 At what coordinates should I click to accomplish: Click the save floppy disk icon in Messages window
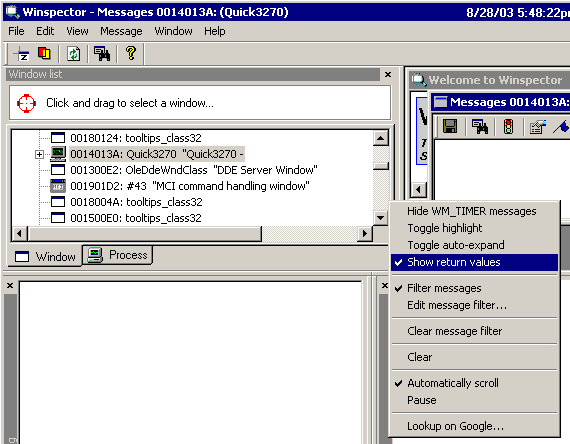pos(450,126)
